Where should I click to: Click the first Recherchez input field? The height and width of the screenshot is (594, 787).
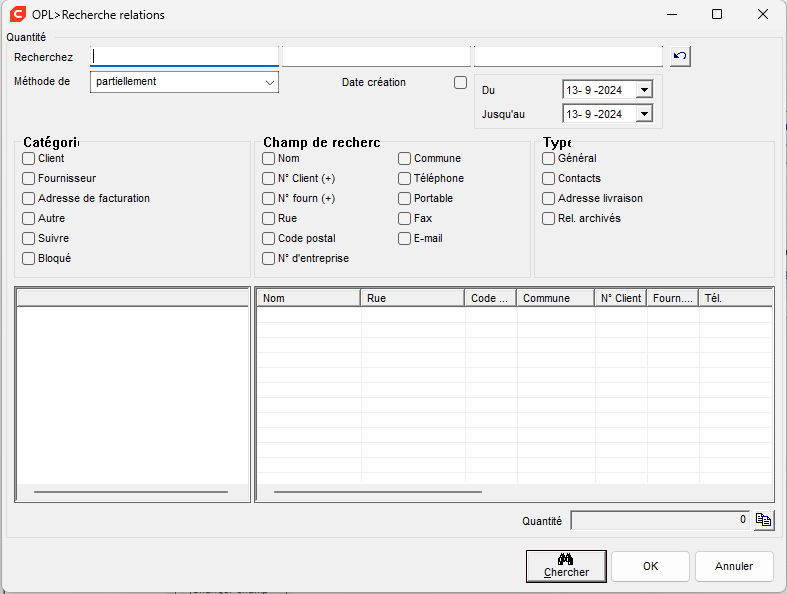pos(184,56)
